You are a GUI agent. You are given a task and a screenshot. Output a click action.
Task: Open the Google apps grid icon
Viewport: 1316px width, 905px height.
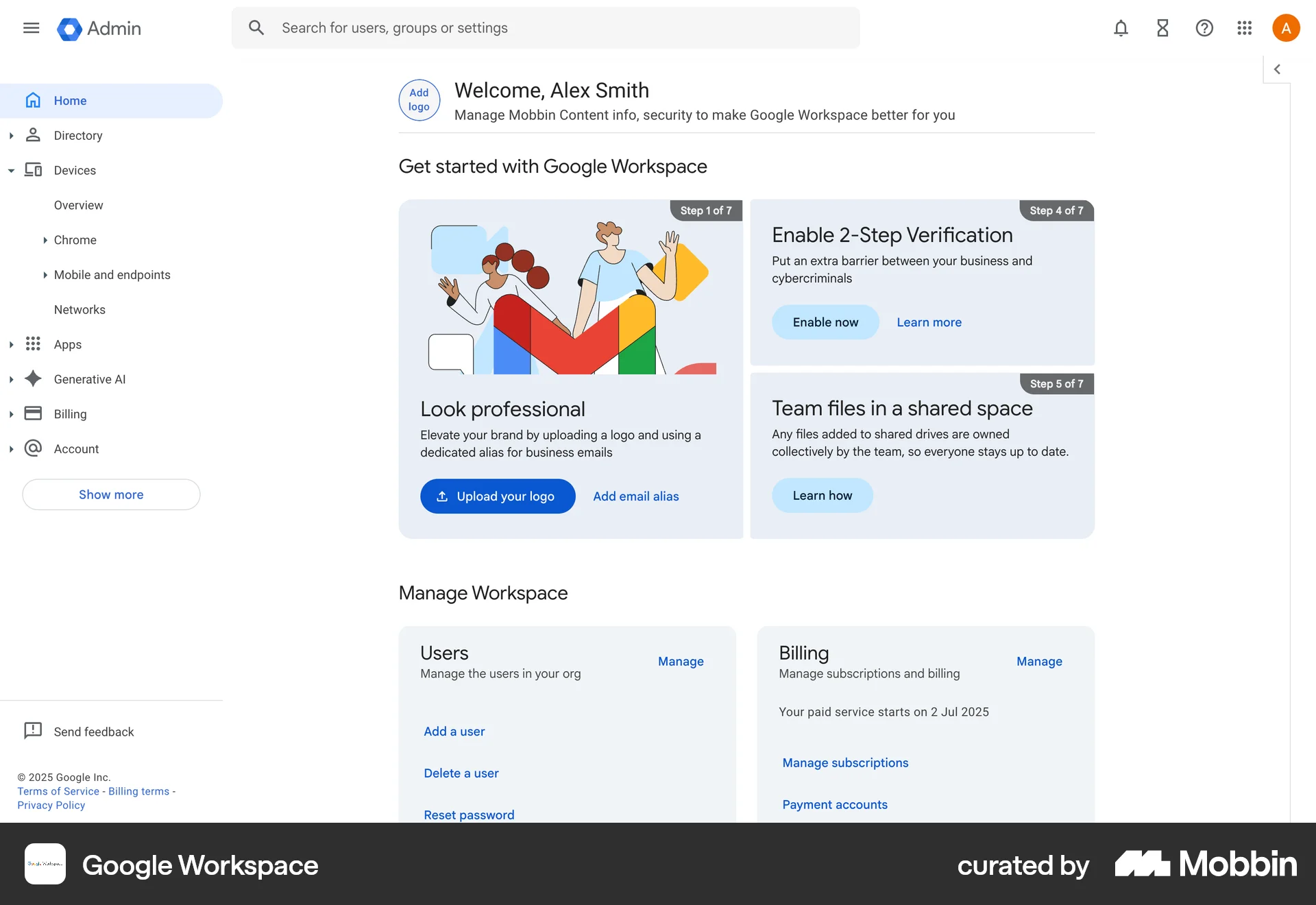1245,28
